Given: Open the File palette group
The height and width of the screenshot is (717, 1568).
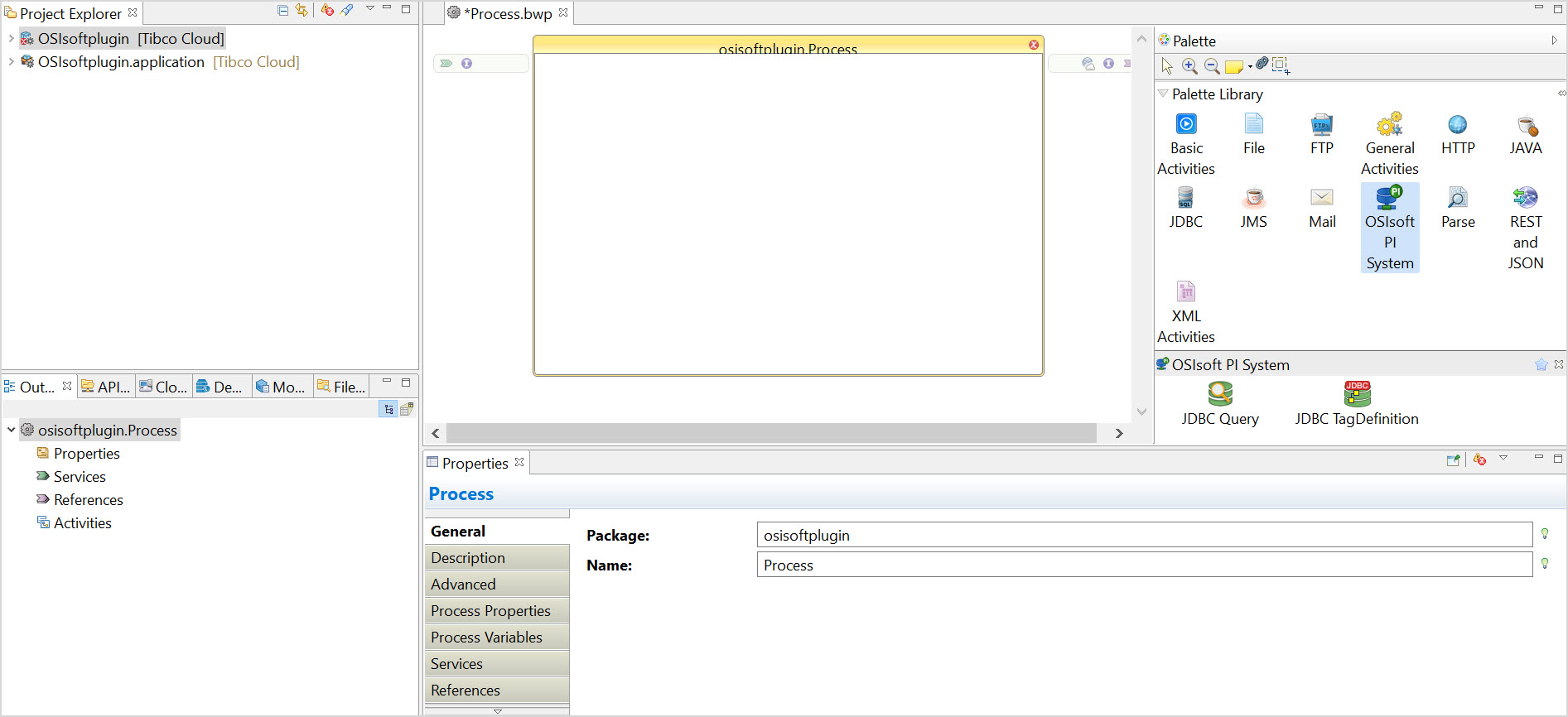Looking at the screenshot, I should coord(1254,135).
